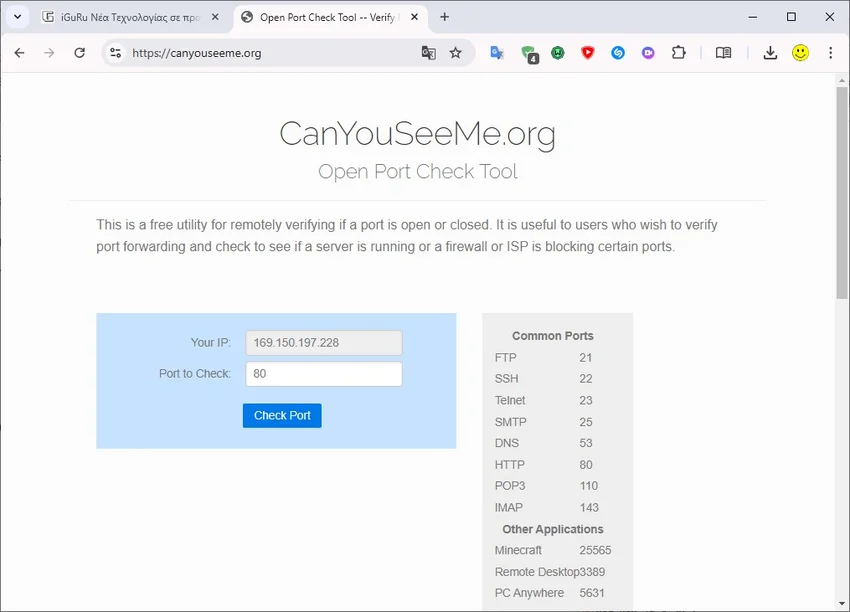Viewport: 850px width, 612px height.
Task: Open a new tab with plus button
Action: pos(445,17)
